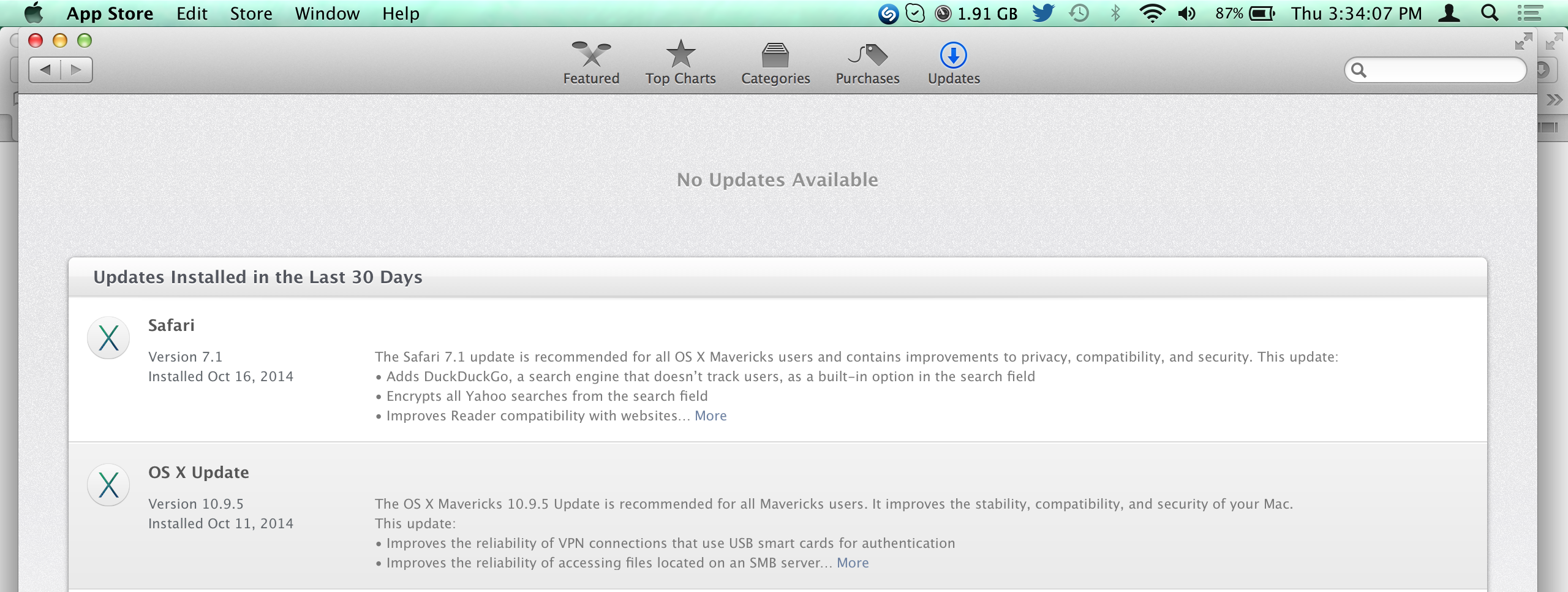Open the volume menu bar icon
The width and height of the screenshot is (1568, 592).
pyautogui.click(x=1187, y=13)
